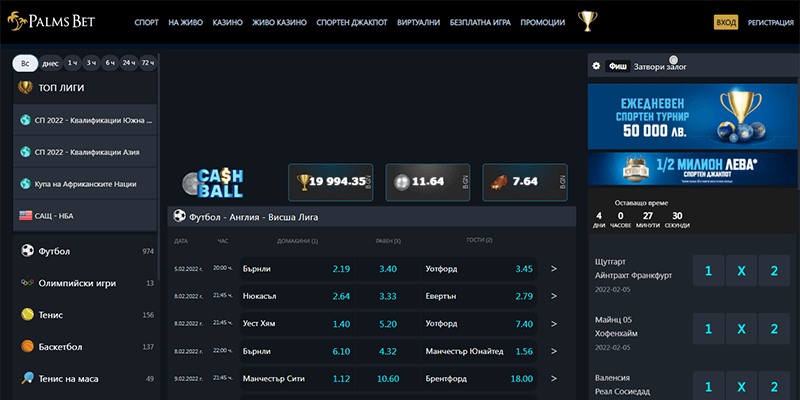Screen dimensions: 800x400
Task: Select the 72 ч time filter
Action: point(148,63)
